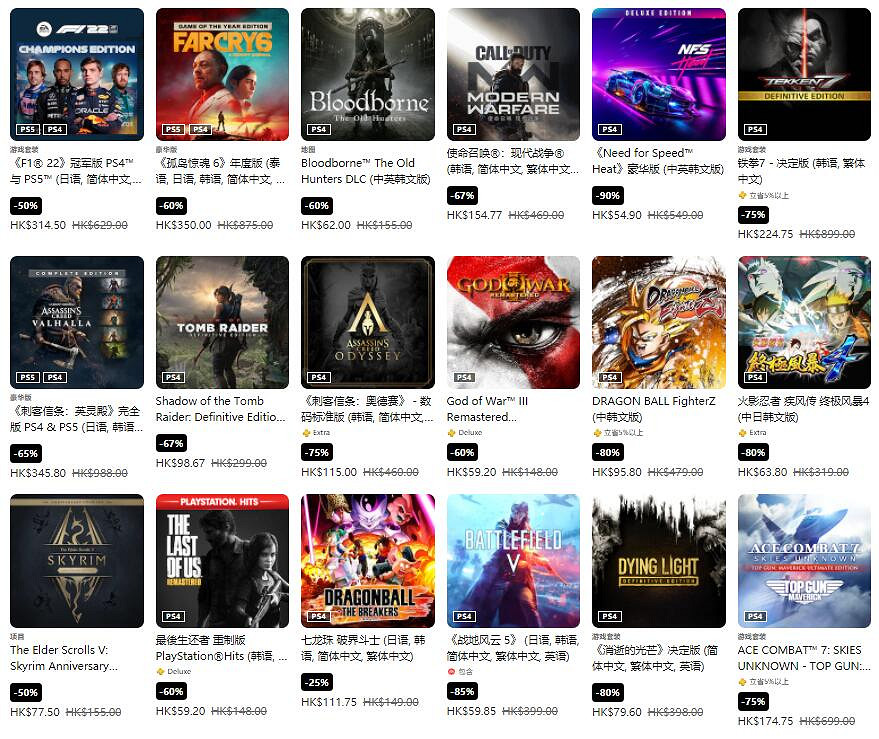Open the Dying Light Definitive Edition cover
The image size is (879, 739).
[659, 561]
